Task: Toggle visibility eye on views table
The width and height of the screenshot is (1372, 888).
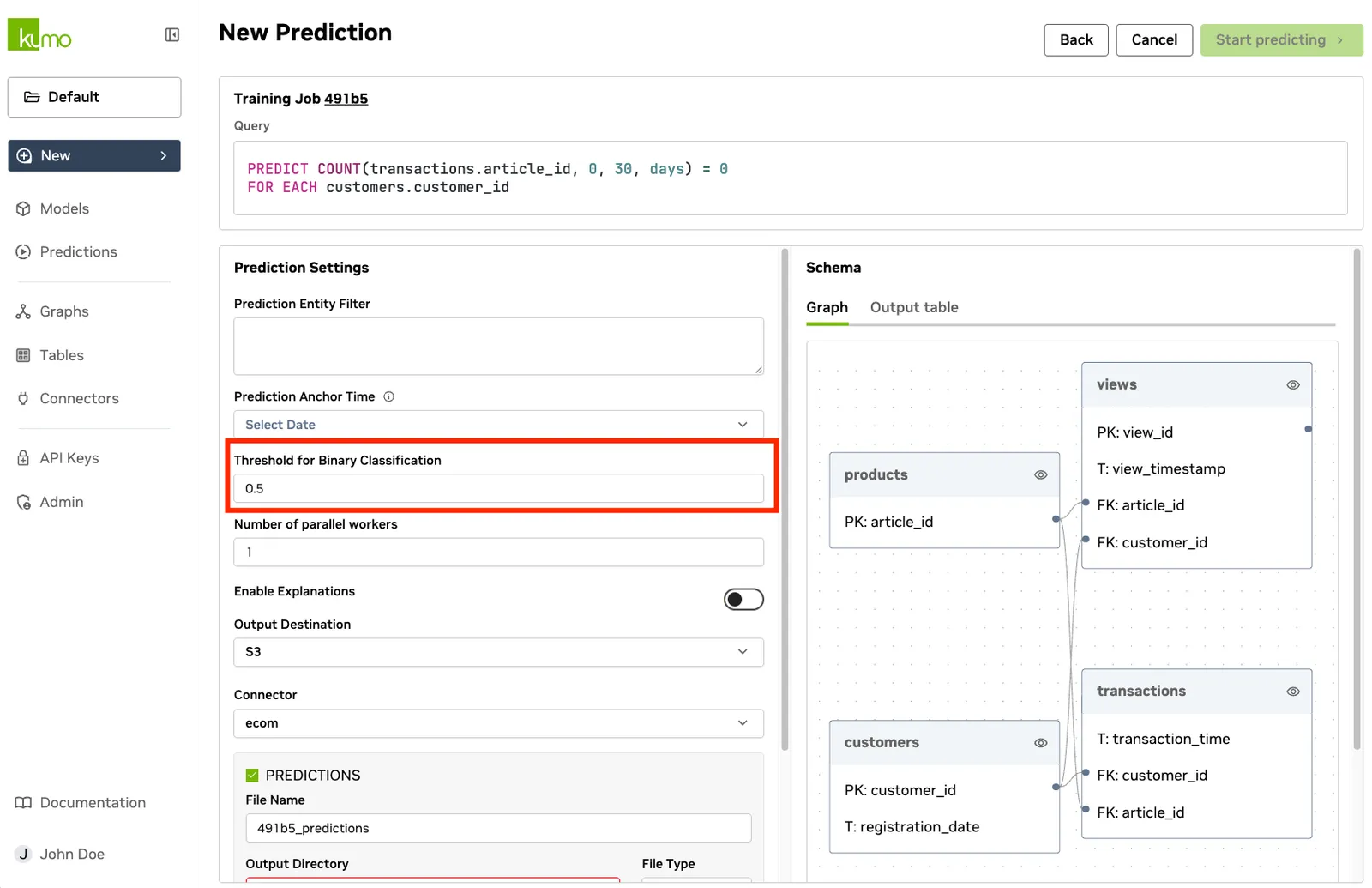Action: [1293, 384]
